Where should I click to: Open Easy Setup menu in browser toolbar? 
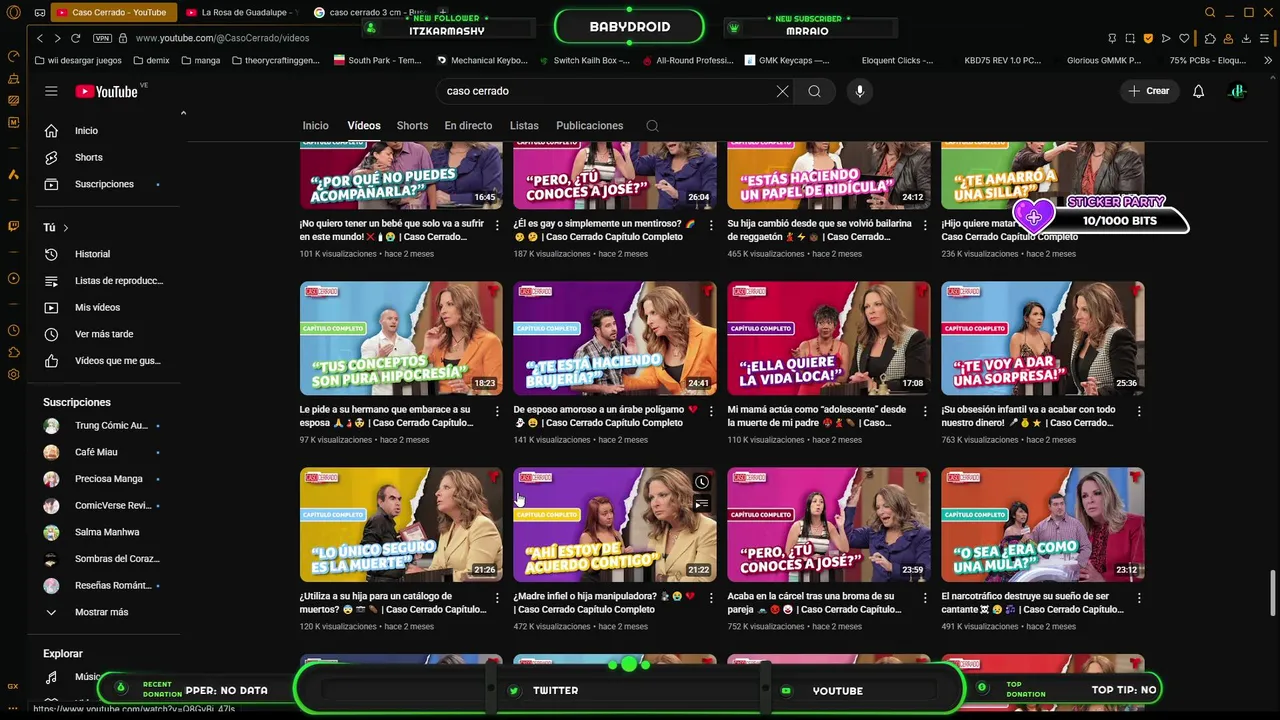click(1265, 38)
